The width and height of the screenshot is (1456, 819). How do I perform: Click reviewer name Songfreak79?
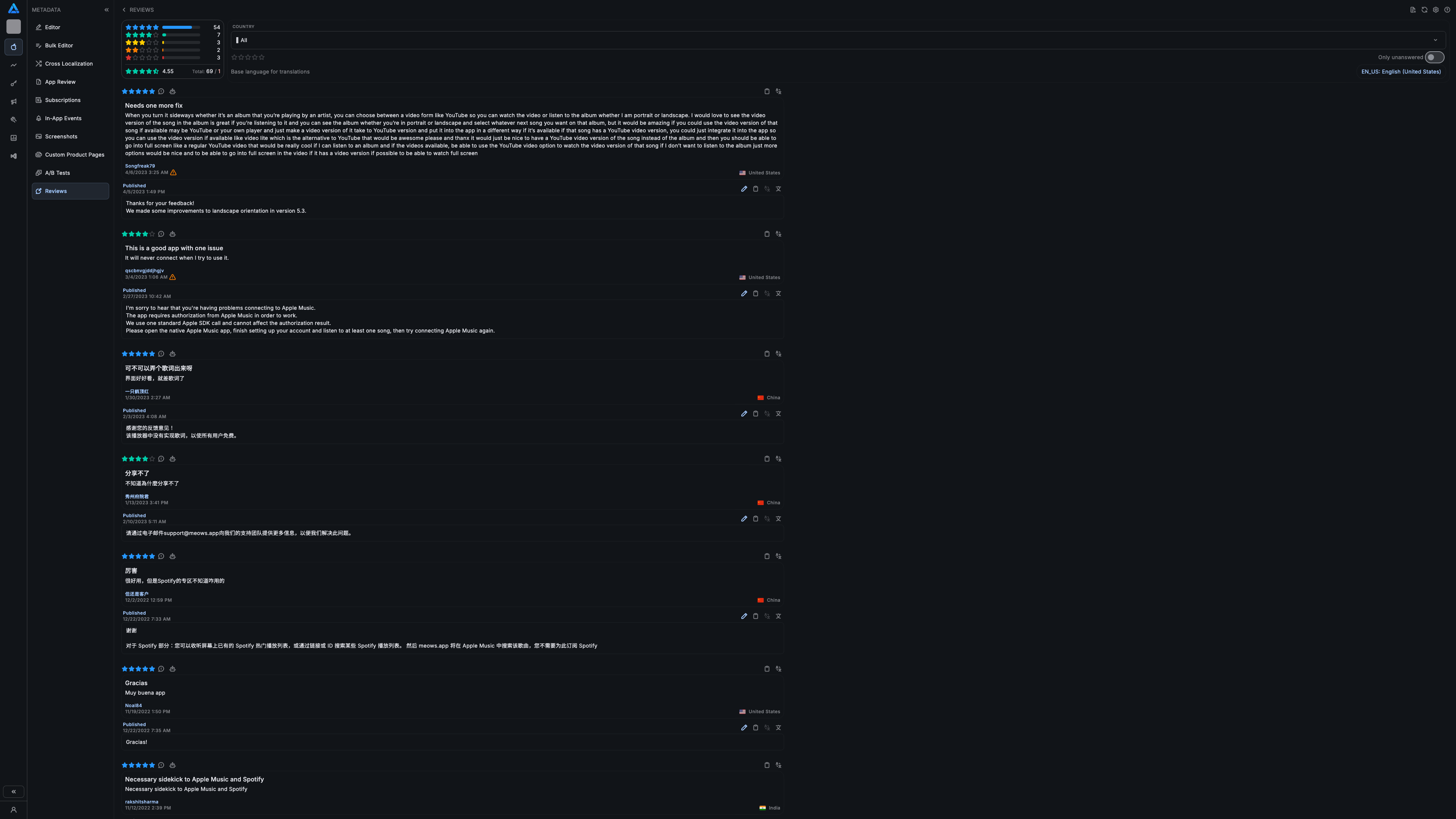click(x=140, y=166)
